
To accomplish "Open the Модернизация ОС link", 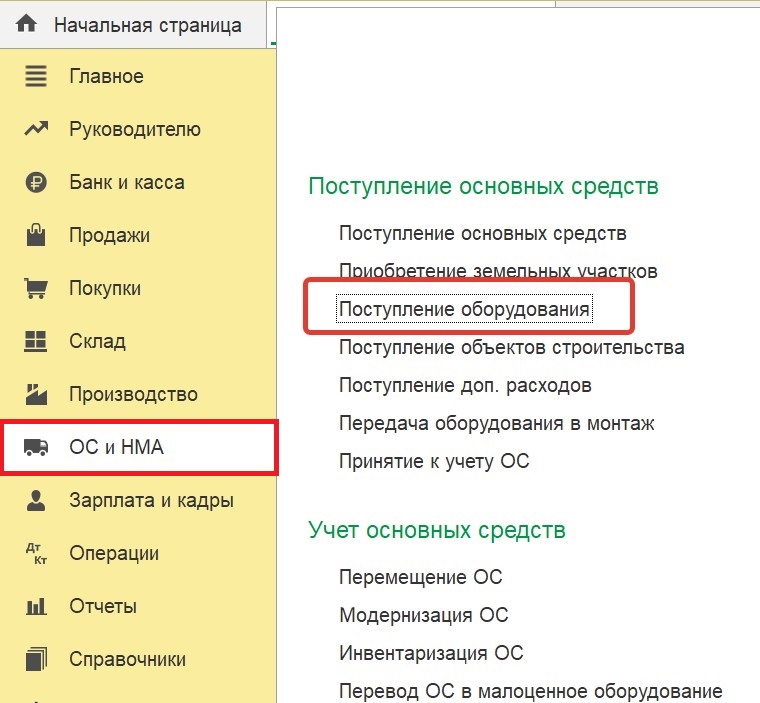I will coord(424,615).
